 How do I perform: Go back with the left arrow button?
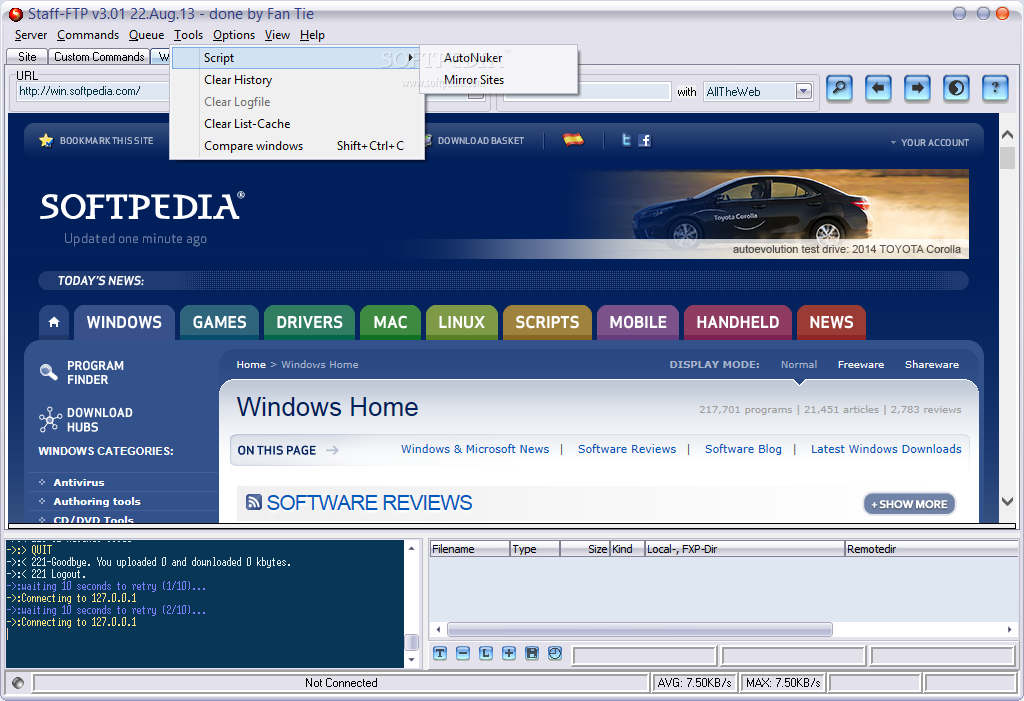coord(878,88)
